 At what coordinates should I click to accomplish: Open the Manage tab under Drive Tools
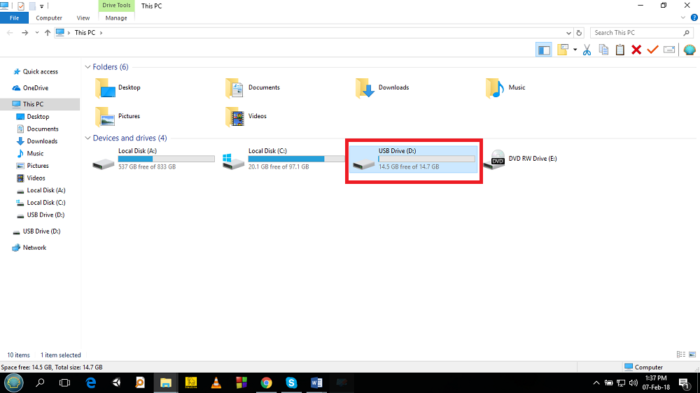[116, 18]
